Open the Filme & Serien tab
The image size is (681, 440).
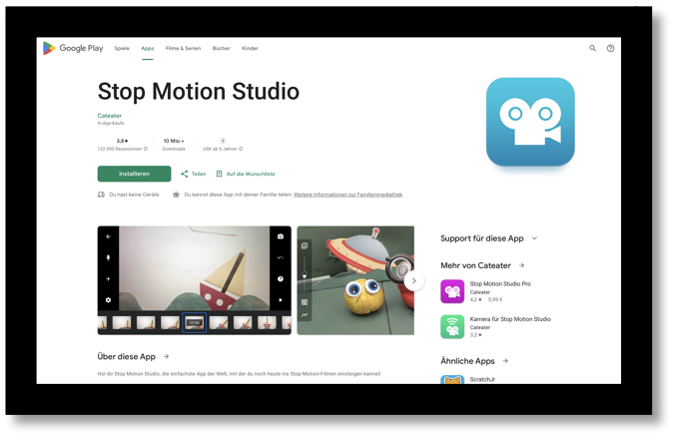183,48
